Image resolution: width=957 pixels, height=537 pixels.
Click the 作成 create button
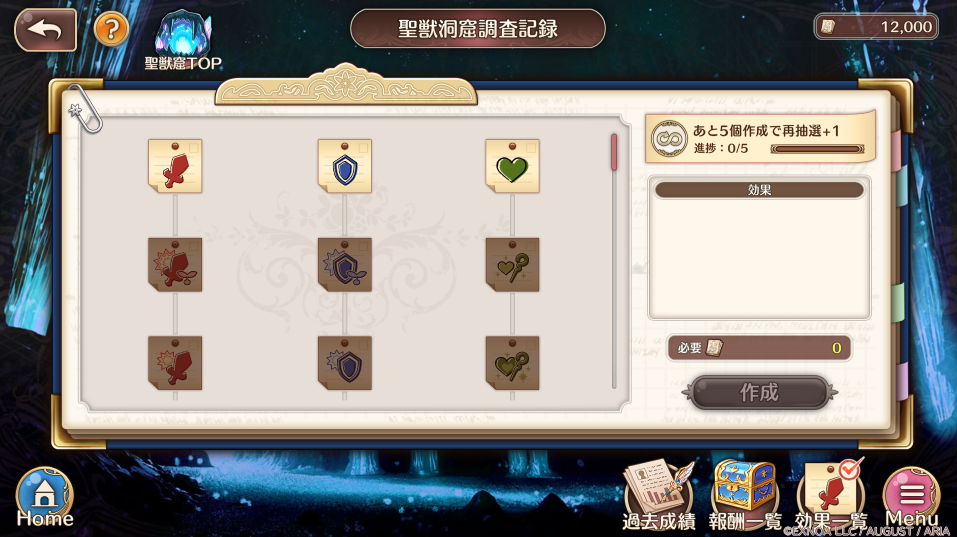pos(759,392)
